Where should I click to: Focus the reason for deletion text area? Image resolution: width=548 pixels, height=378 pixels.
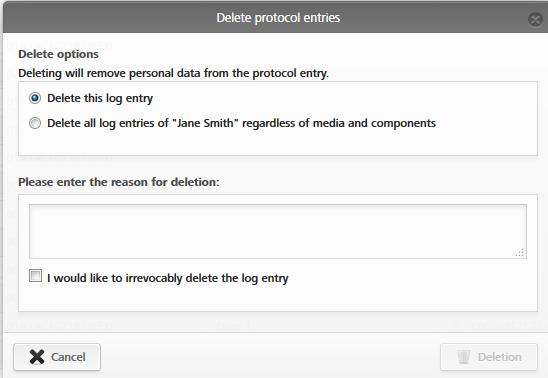[278, 231]
